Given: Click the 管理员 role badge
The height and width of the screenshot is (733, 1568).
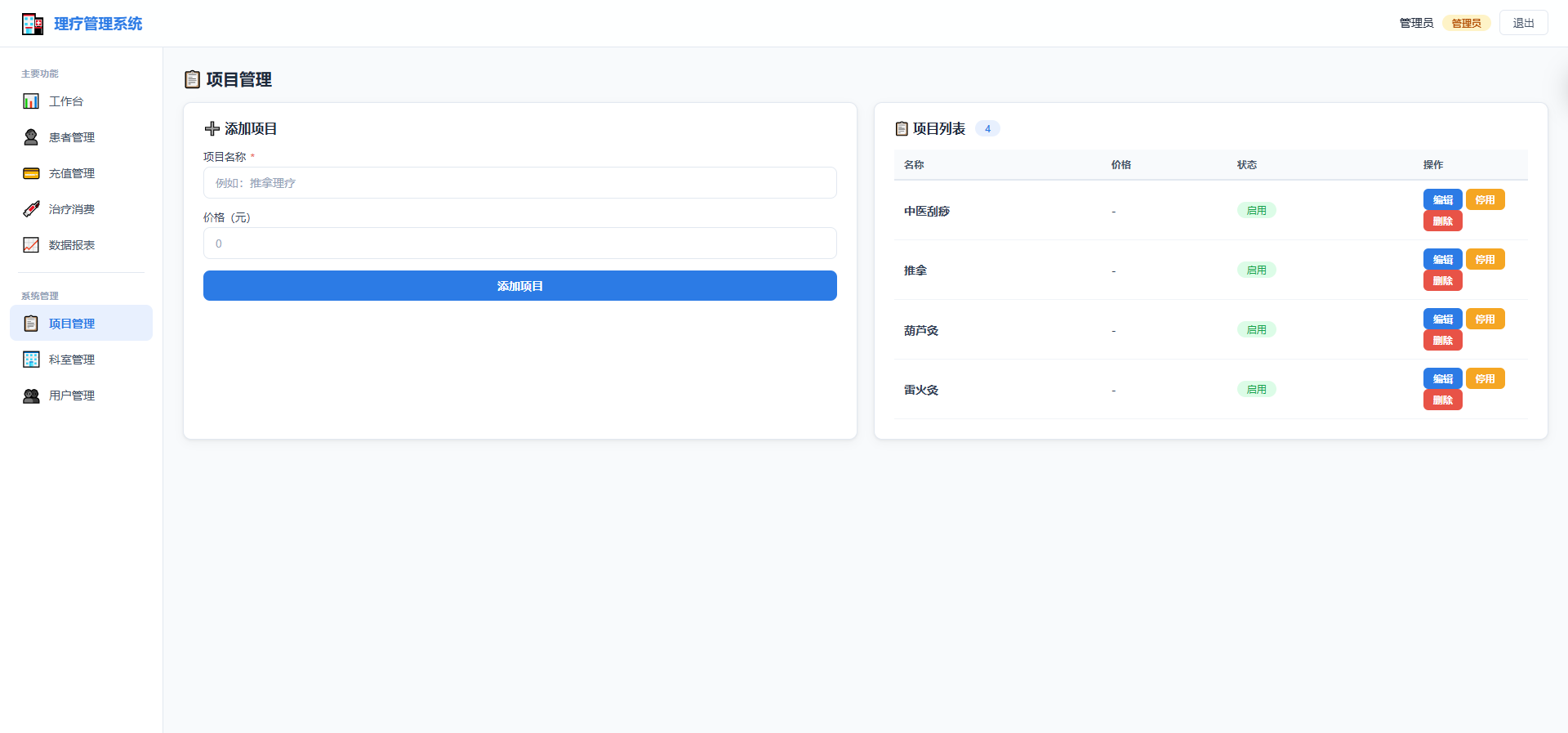Looking at the screenshot, I should [x=1466, y=23].
